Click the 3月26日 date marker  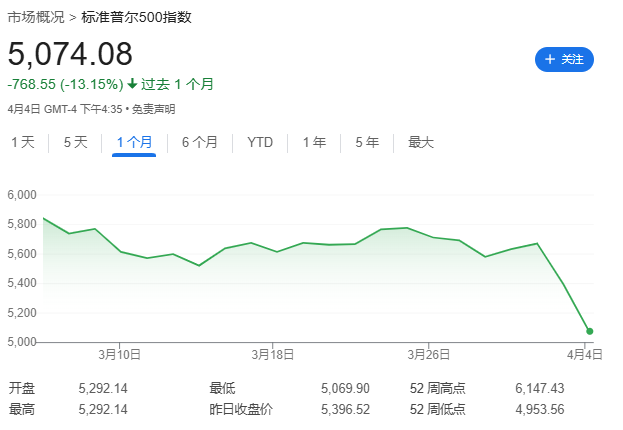click(x=429, y=354)
